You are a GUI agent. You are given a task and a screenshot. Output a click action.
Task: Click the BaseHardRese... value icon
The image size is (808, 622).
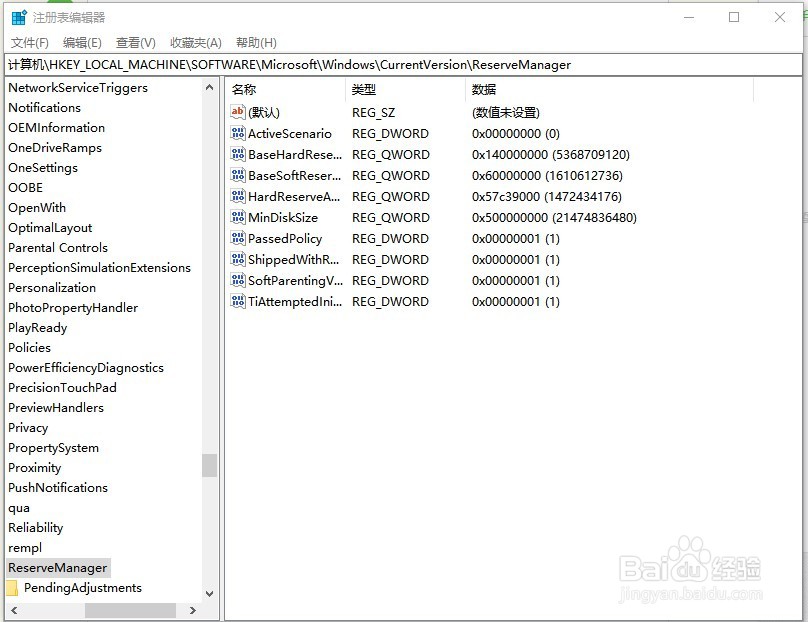click(238, 154)
